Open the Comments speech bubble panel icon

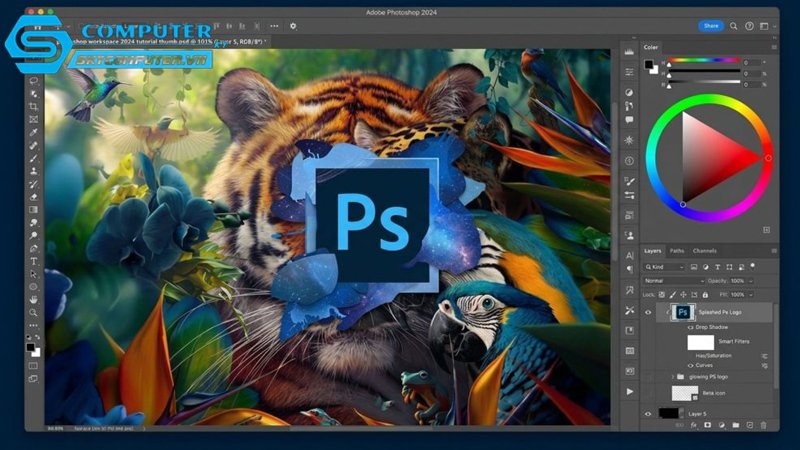(629, 120)
